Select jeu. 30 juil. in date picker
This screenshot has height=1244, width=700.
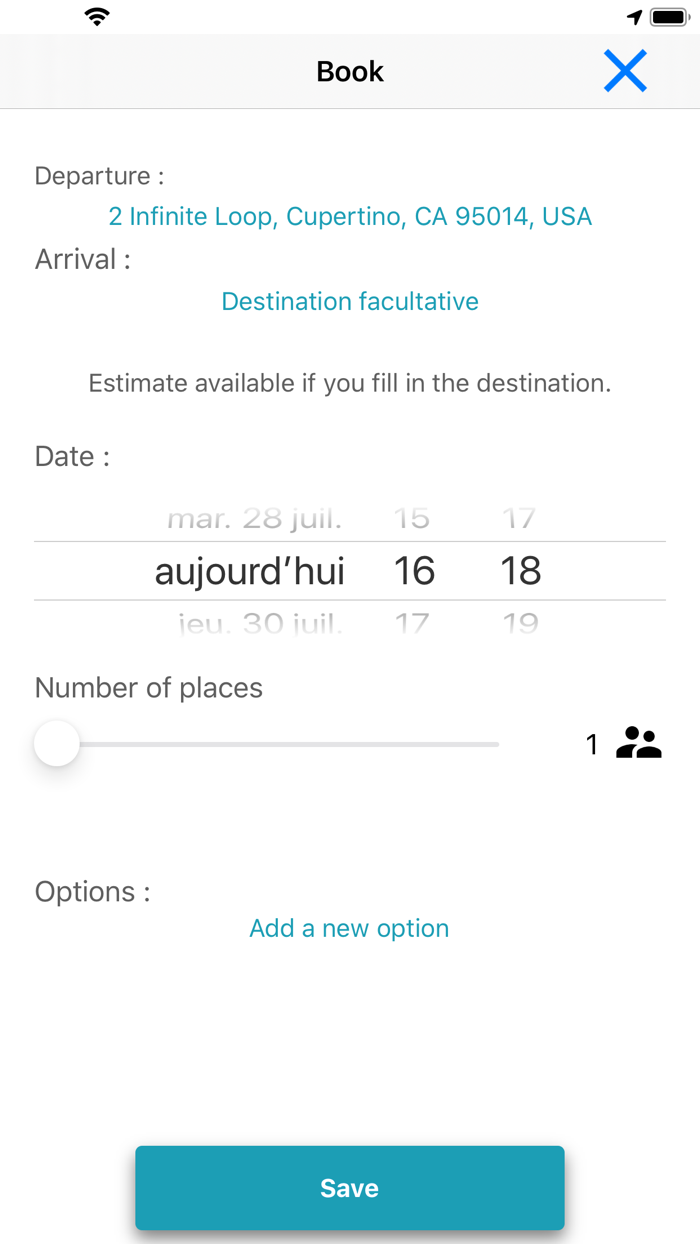pyautogui.click(x=260, y=624)
